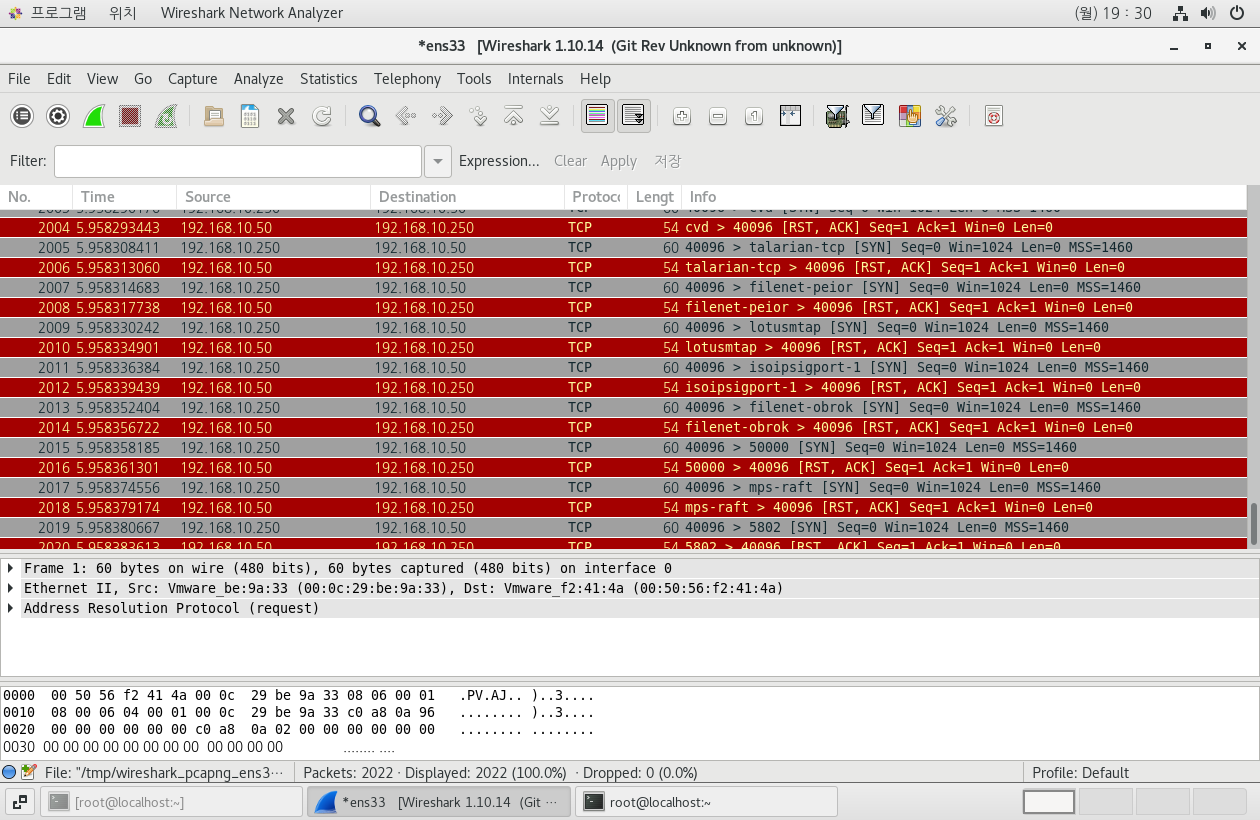This screenshot has width=1260, height=820.
Task: Find a packet with magnifier icon
Action: click(370, 117)
